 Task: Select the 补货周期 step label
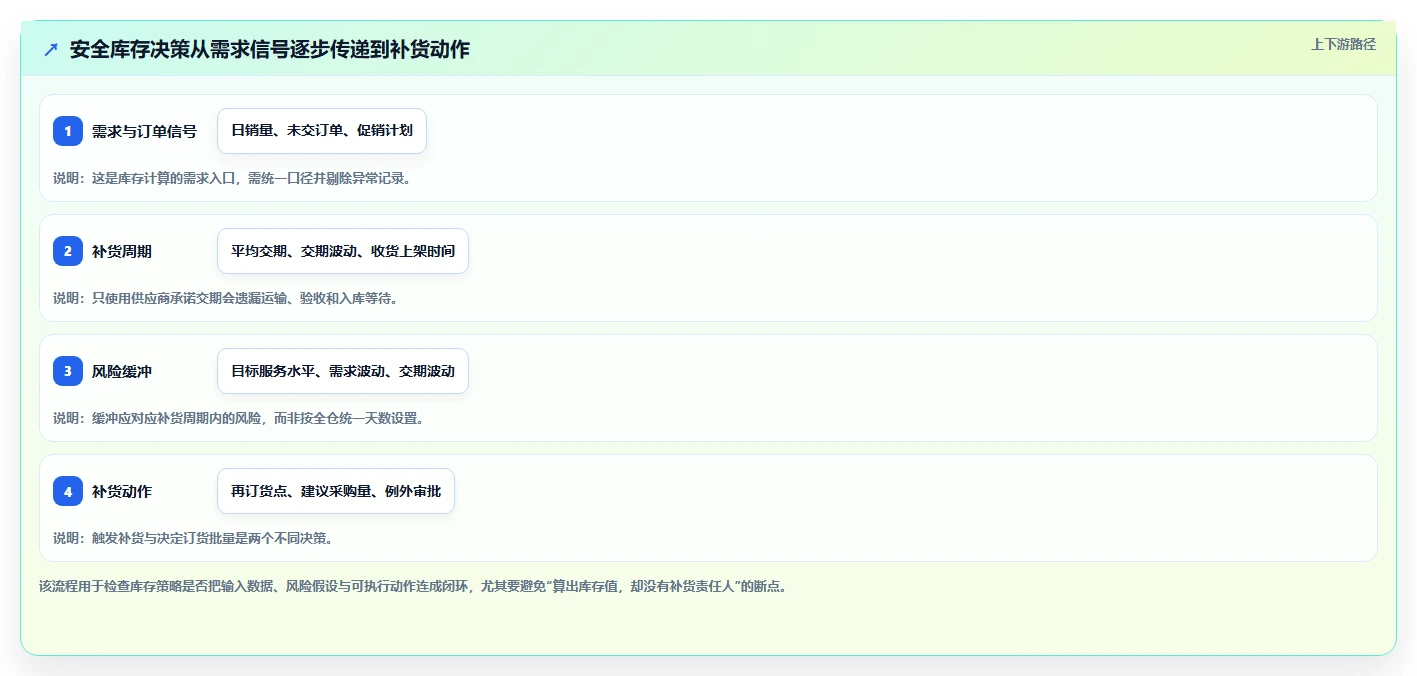point(122,251)
